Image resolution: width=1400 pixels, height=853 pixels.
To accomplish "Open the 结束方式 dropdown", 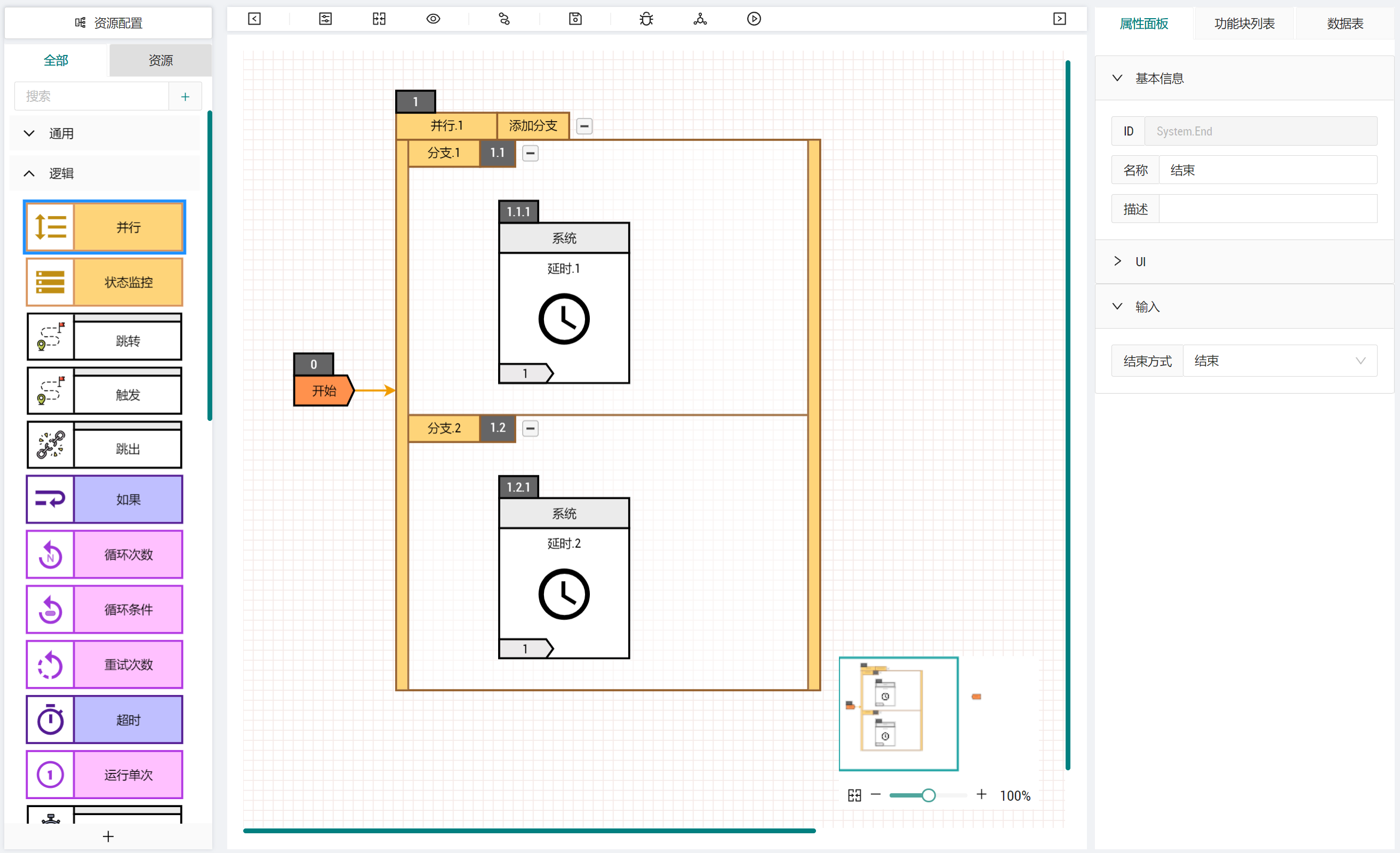I will [1279, 361].
